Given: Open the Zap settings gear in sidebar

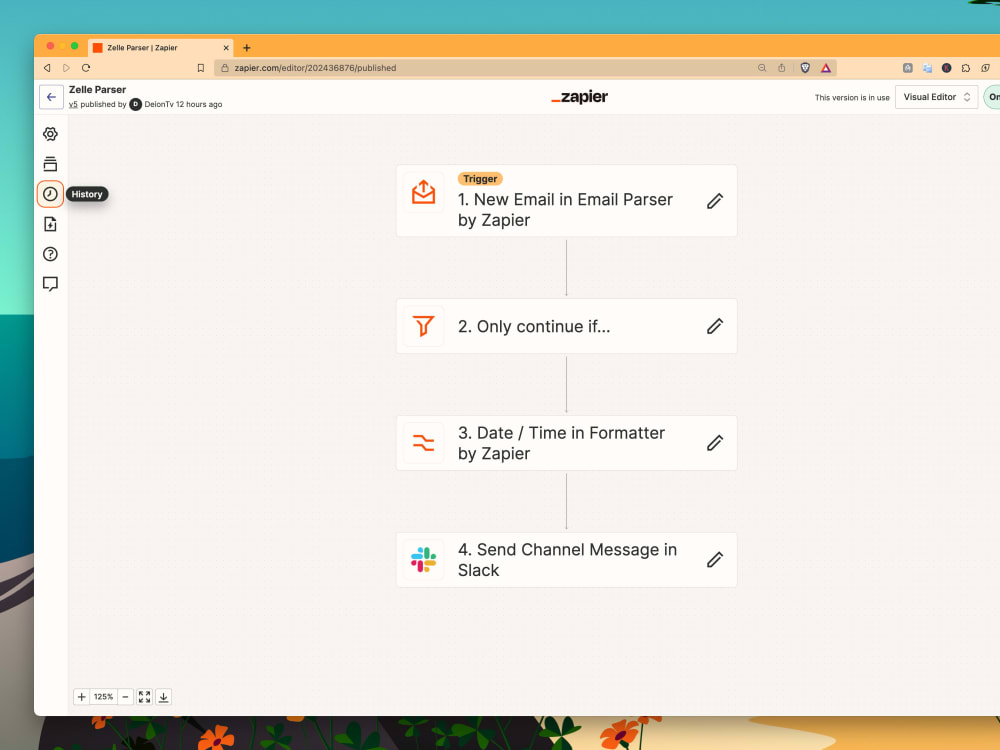Looking at the screenshot, I should point(50,133).
